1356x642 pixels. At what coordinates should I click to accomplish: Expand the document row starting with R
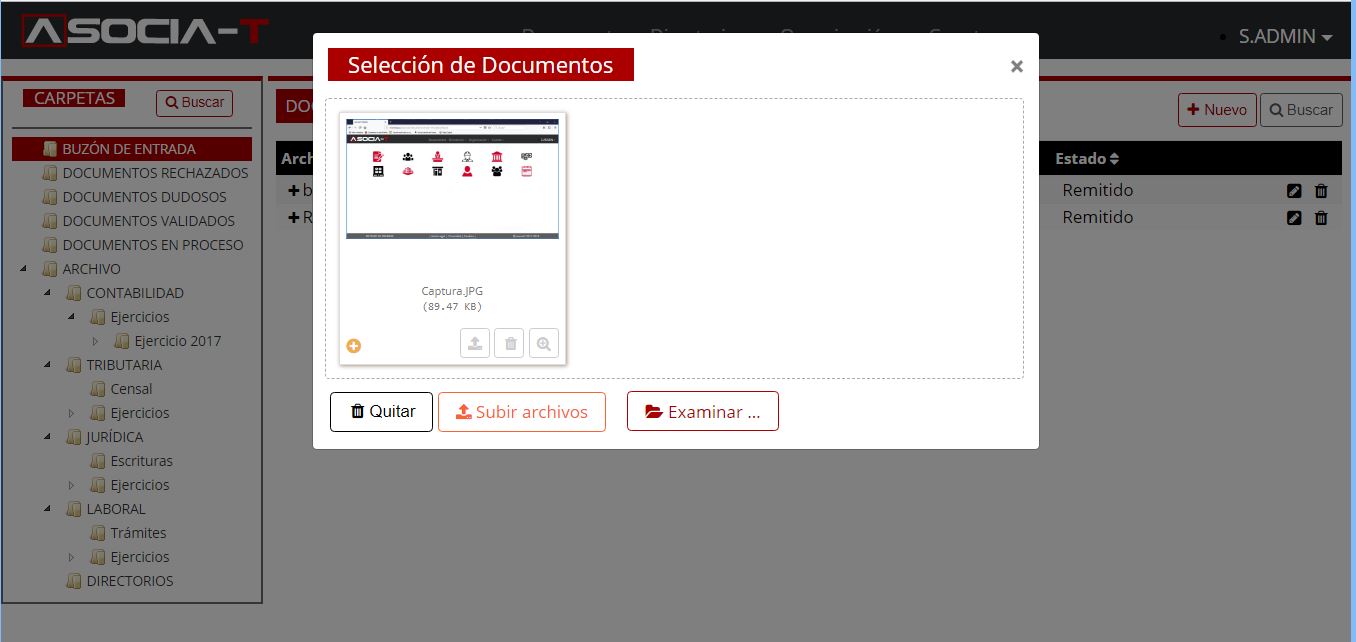294,217
